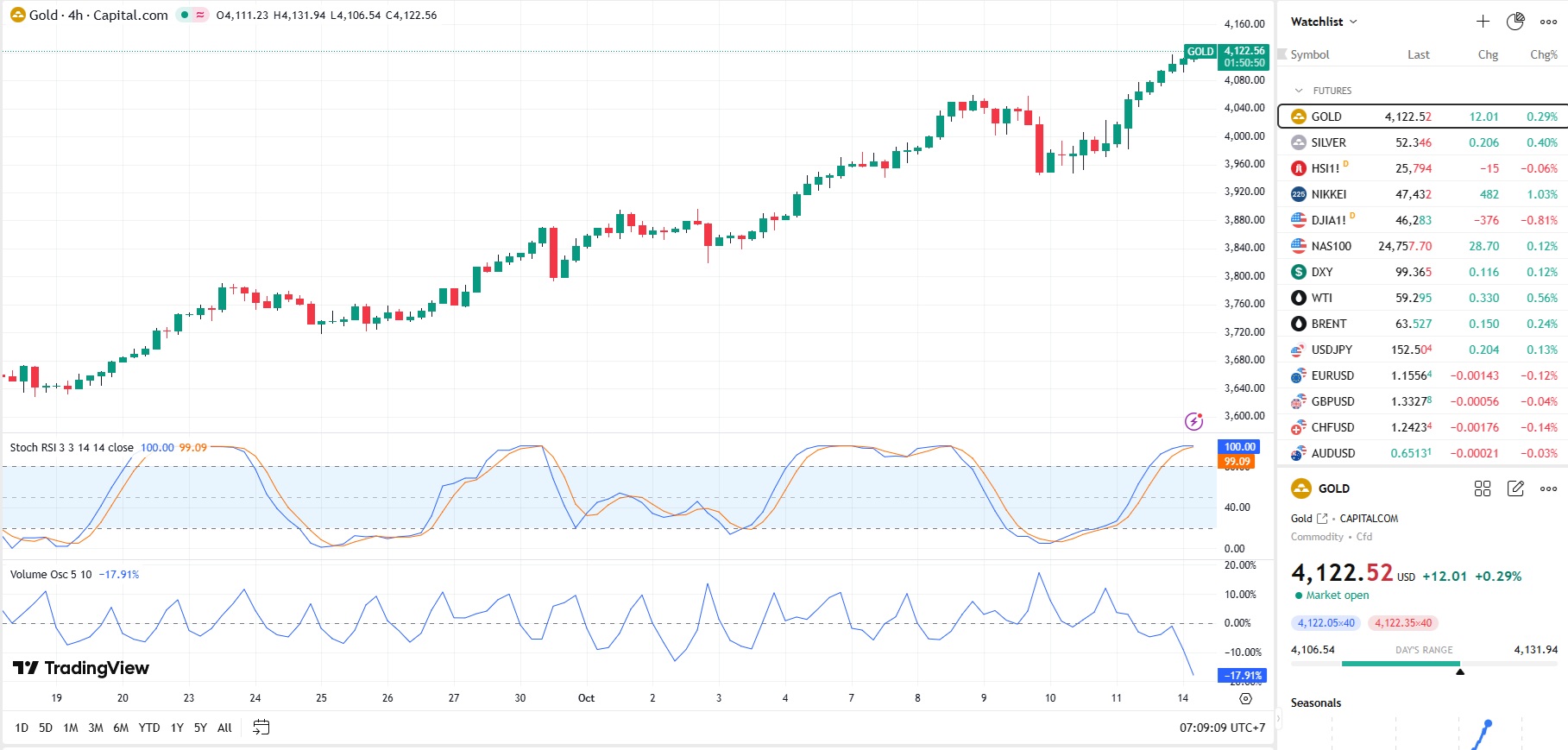Screen dimensions: 1568x750
Task: Collapse the FUTURES section in watchlist
Action: 1299,91
